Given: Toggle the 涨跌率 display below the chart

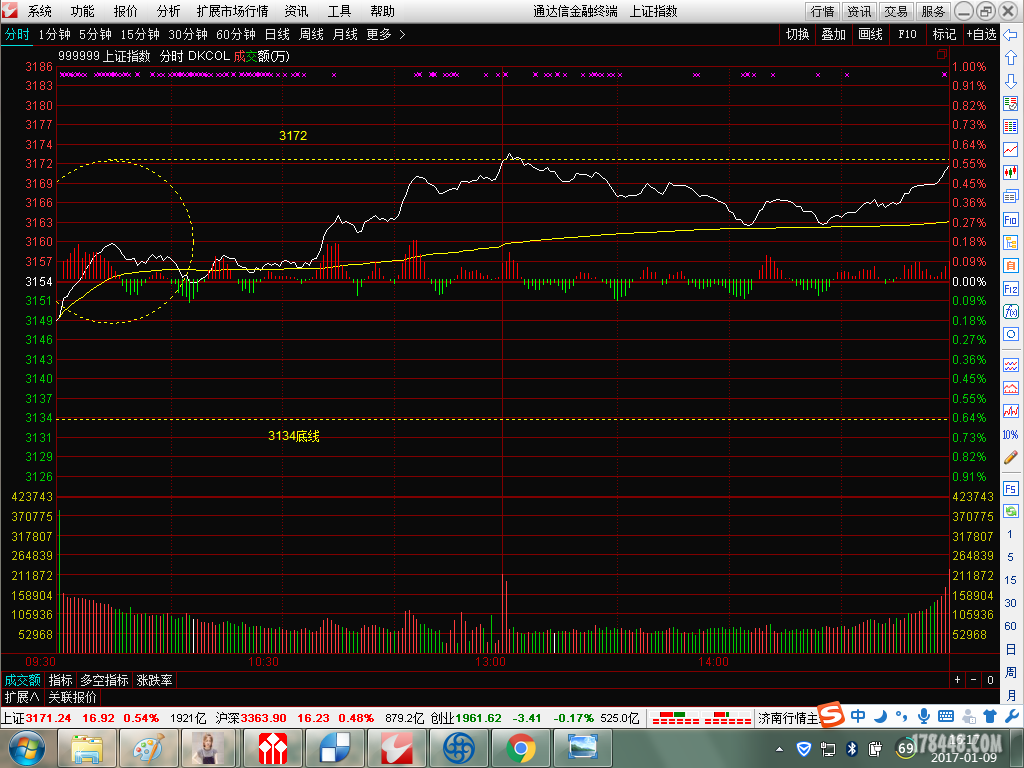Looking at the screenshot, I should click(154, 680).
